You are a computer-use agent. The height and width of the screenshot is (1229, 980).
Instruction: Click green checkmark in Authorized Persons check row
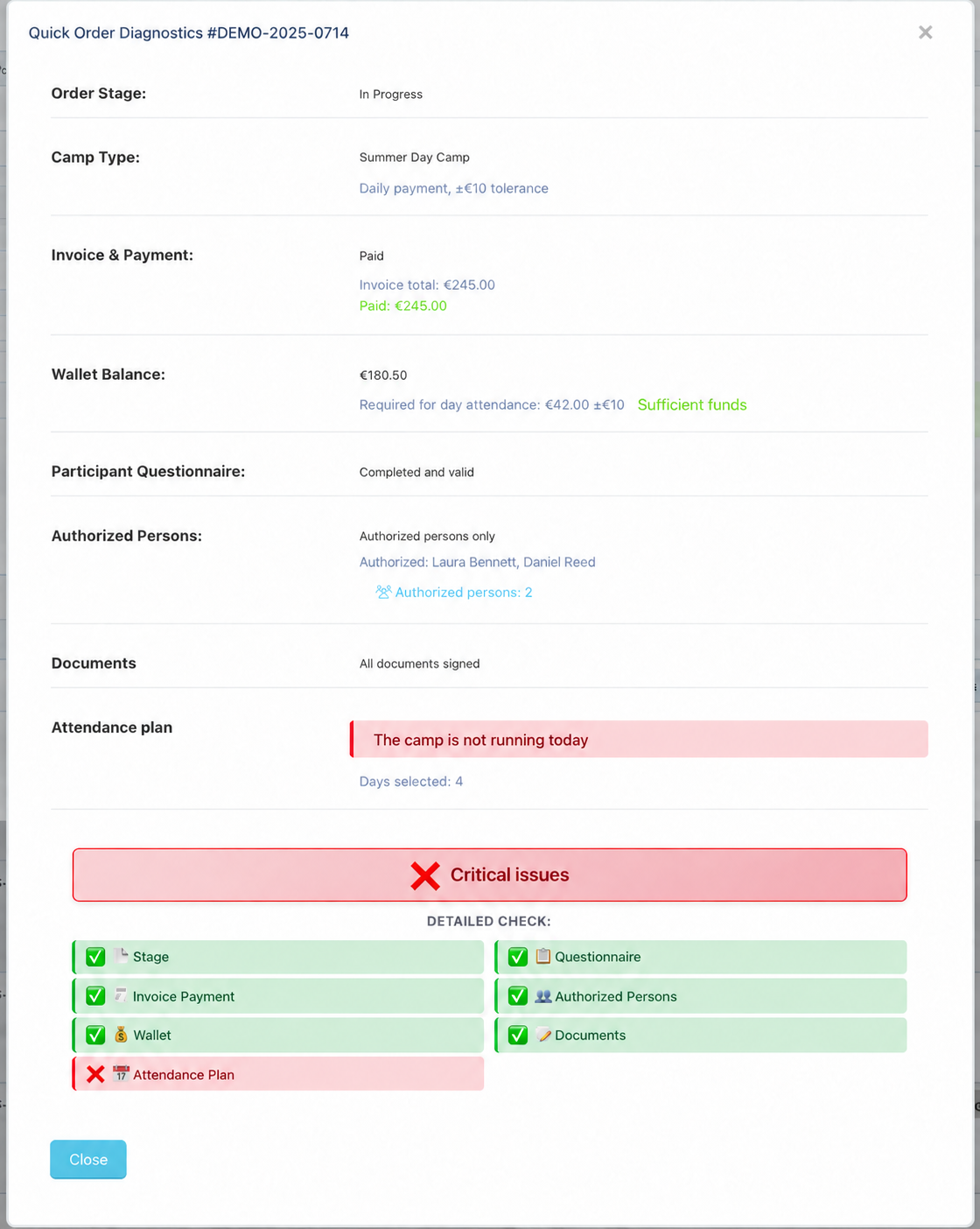coord(518,996)
